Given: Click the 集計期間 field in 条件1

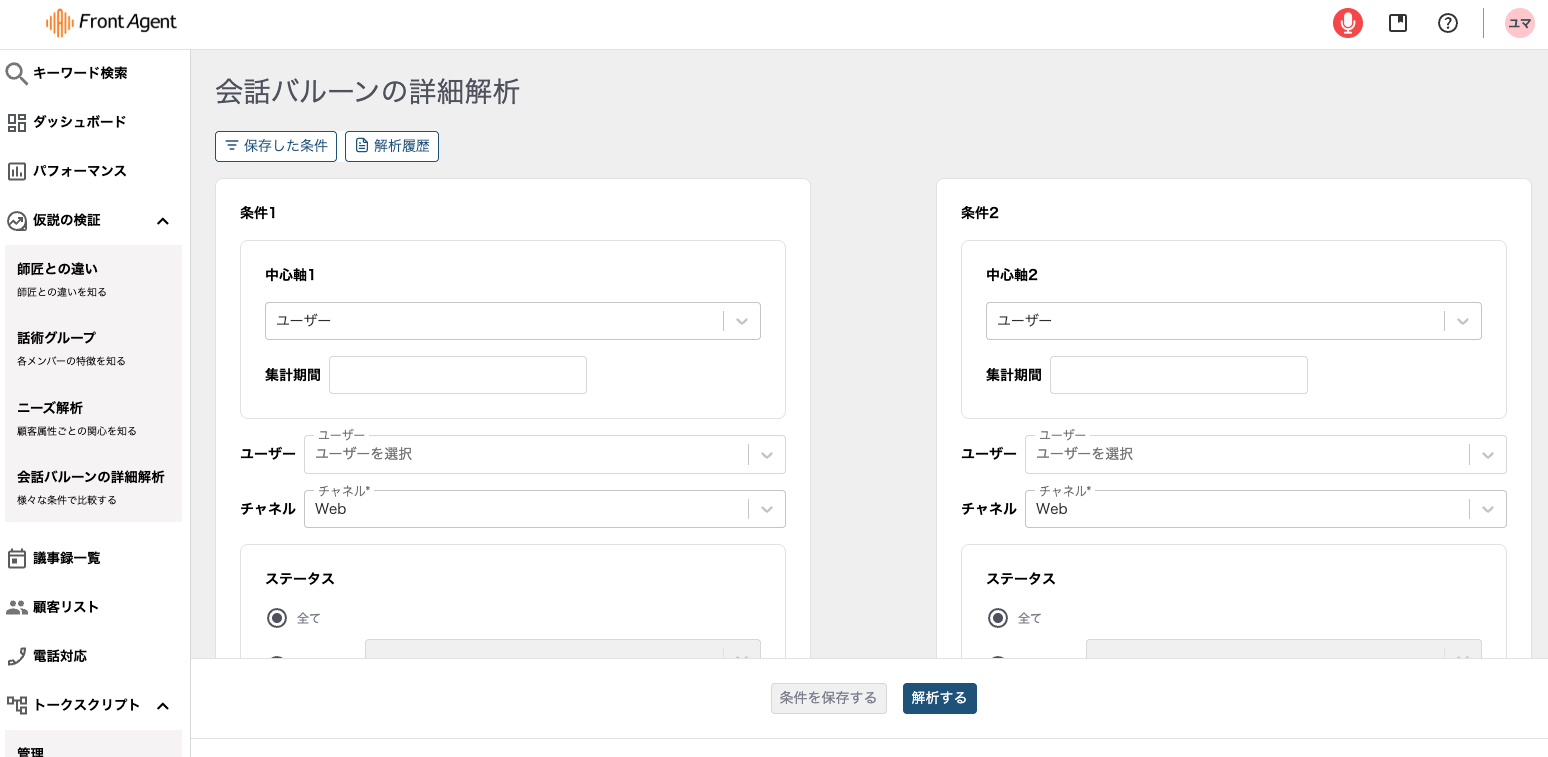Looking at the screenshot, I should 458,375.
